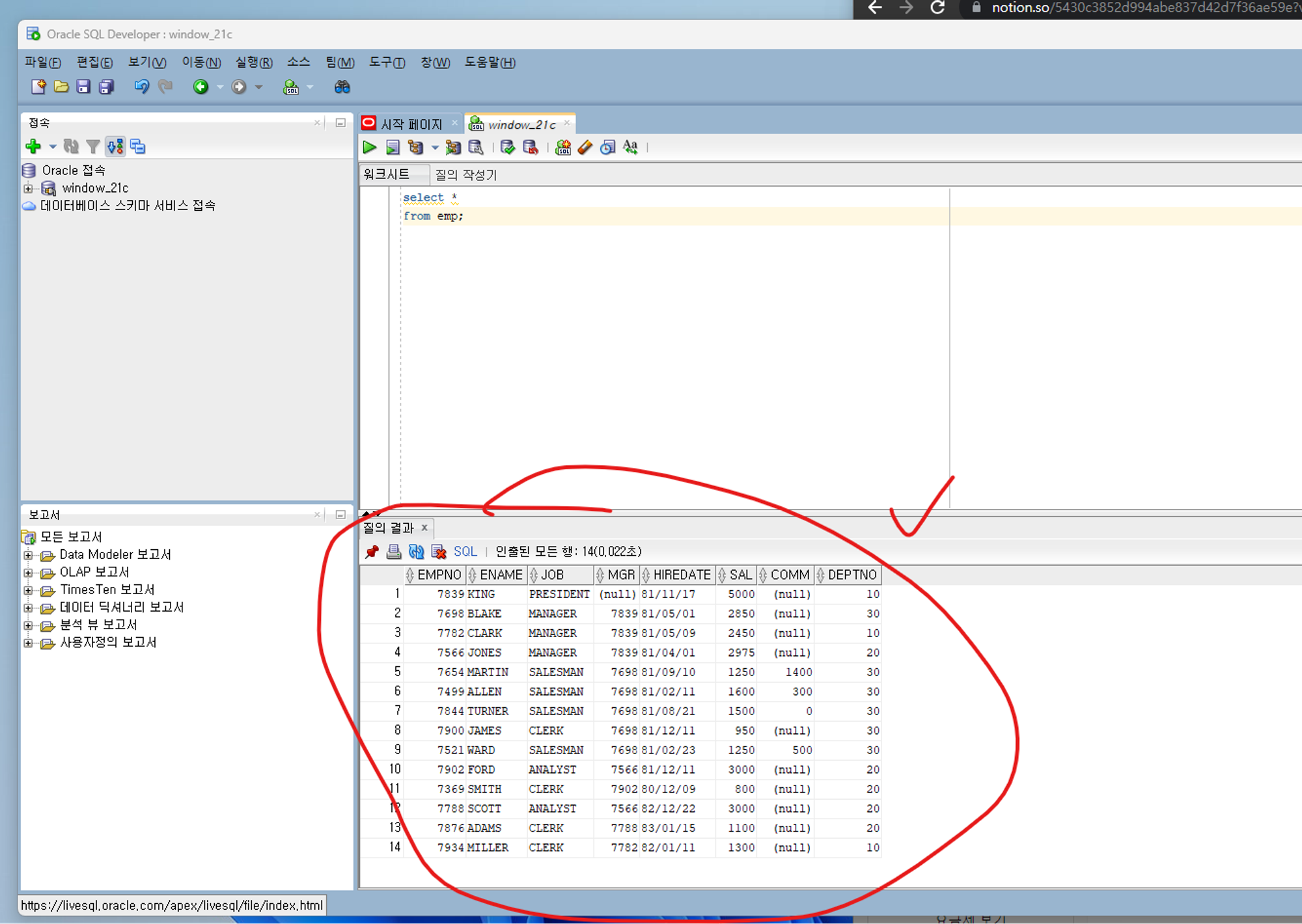This screenshot has height=924, width=1302.
Task: Expand the Data Modeler 보고서 folder
Action: coord(28,555)
